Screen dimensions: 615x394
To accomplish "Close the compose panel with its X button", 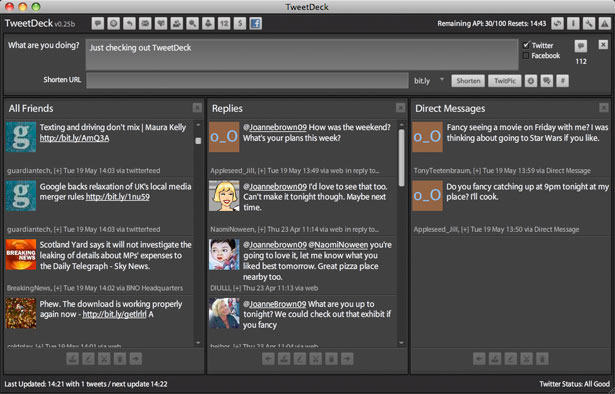I will pos(603,45).
